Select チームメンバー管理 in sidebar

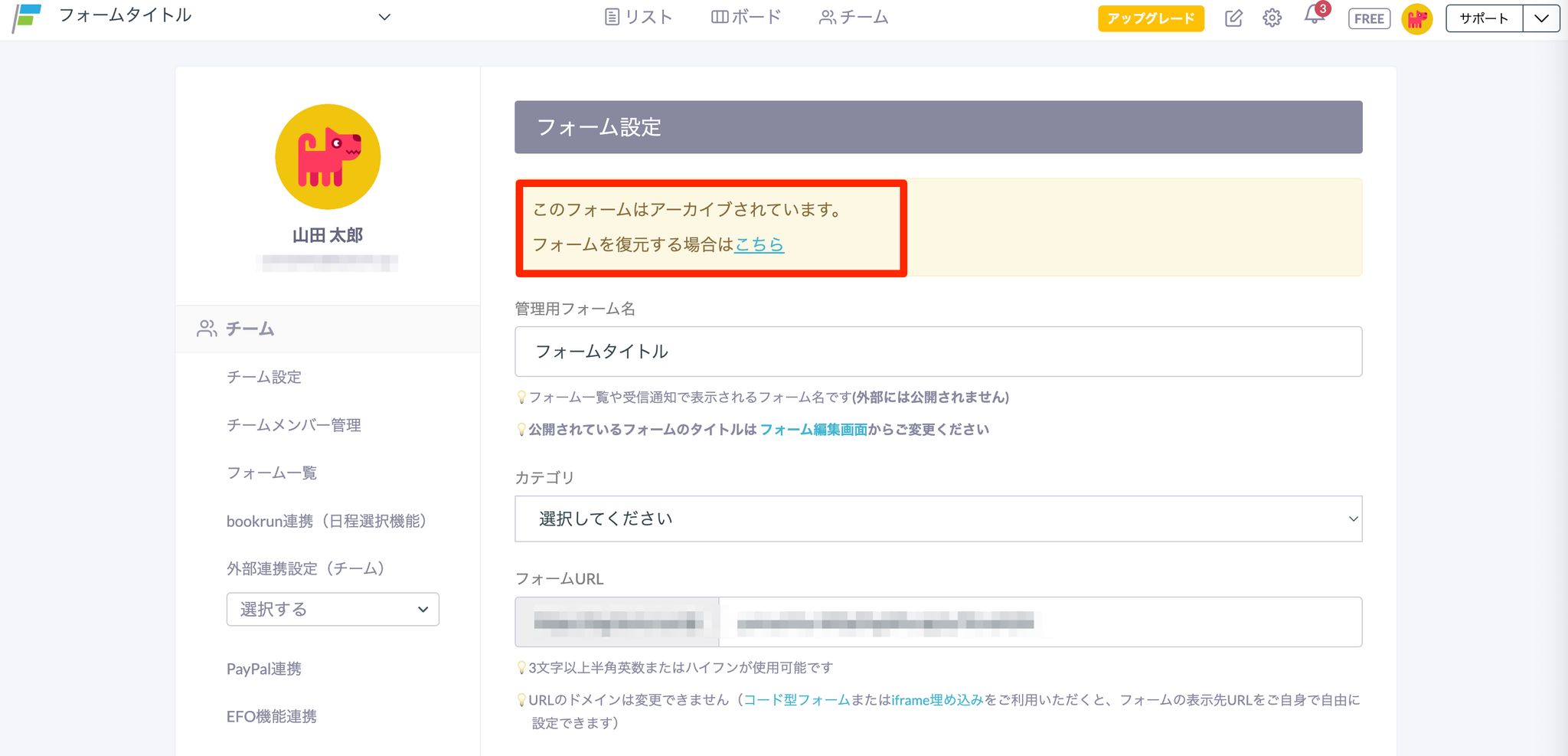point(293,425)
